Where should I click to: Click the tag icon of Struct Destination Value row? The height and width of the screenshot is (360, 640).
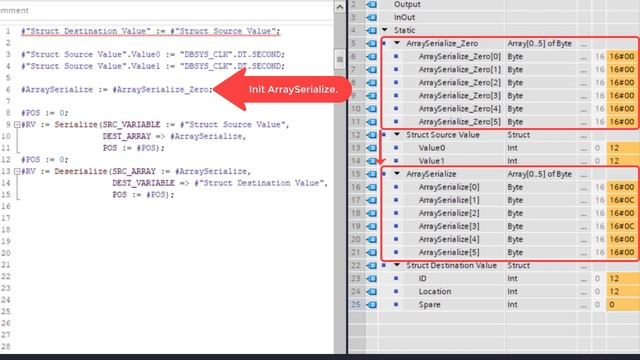tap(371, 266)
